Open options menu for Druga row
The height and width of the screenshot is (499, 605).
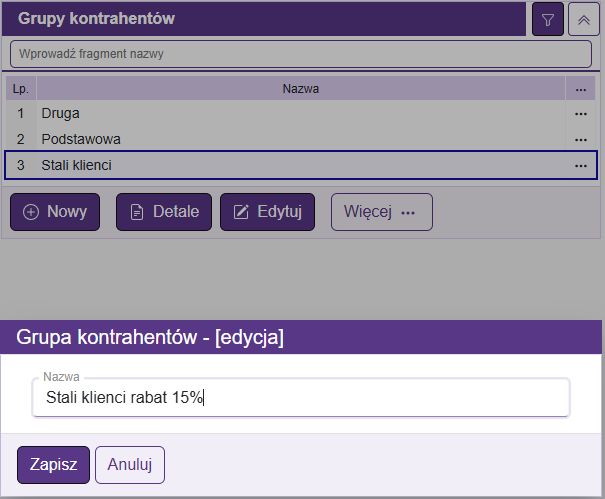point(580,113)
